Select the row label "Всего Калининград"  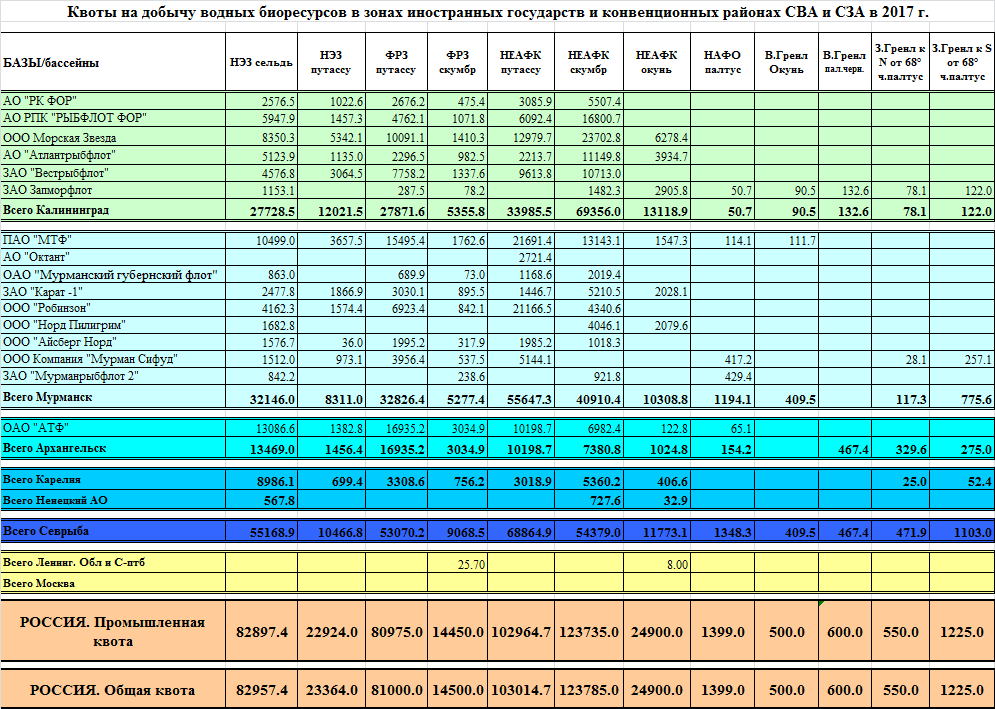pos(113,210)
